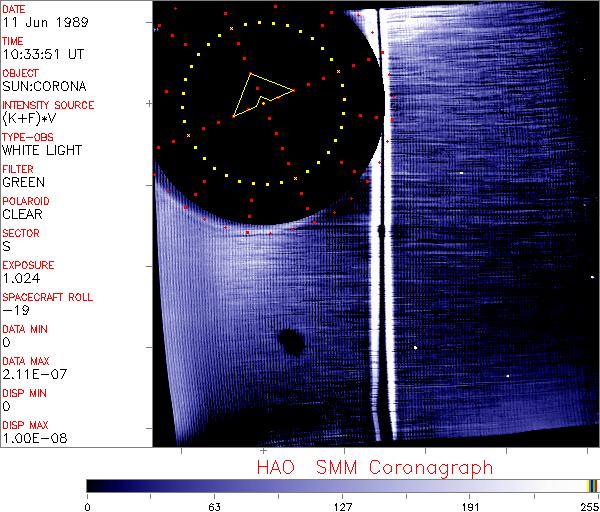Select the GREEN filter value

tap(23, 183)
